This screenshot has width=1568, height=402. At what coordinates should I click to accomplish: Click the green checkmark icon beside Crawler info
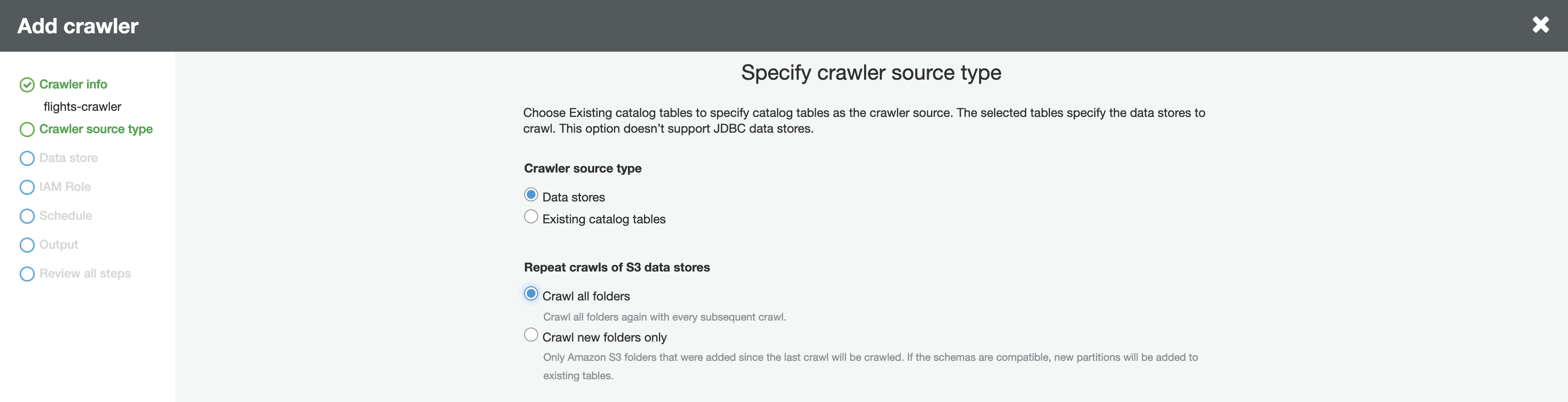[27, 85]
